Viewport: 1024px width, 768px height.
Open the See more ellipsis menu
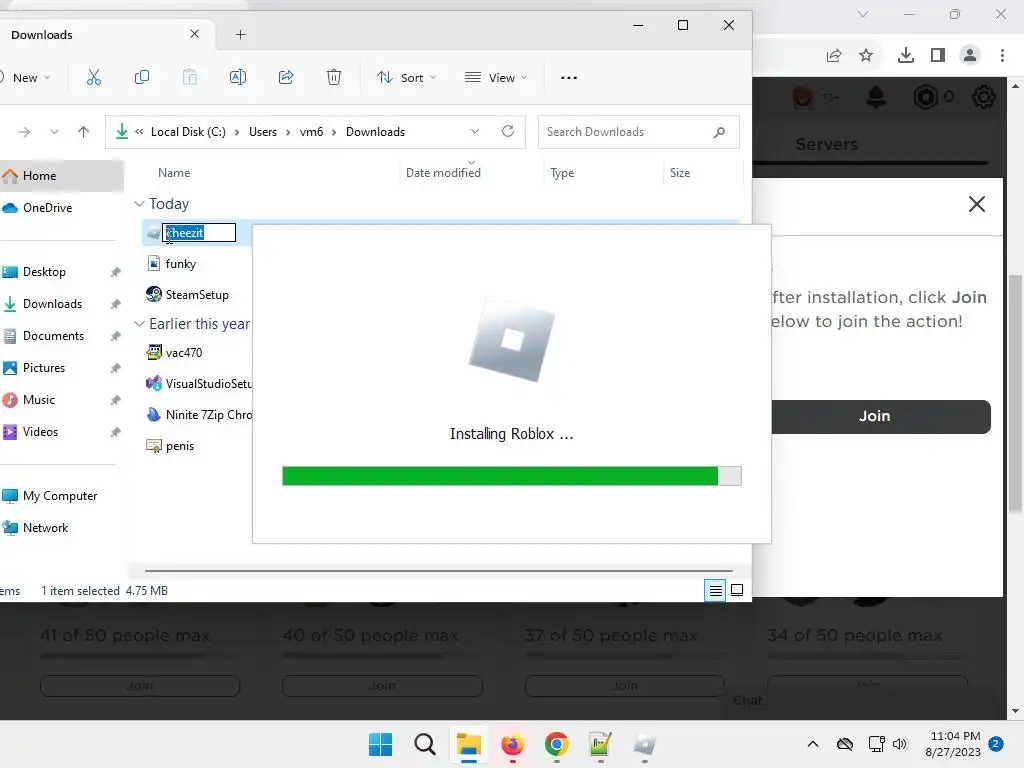(x=569, y=78)
